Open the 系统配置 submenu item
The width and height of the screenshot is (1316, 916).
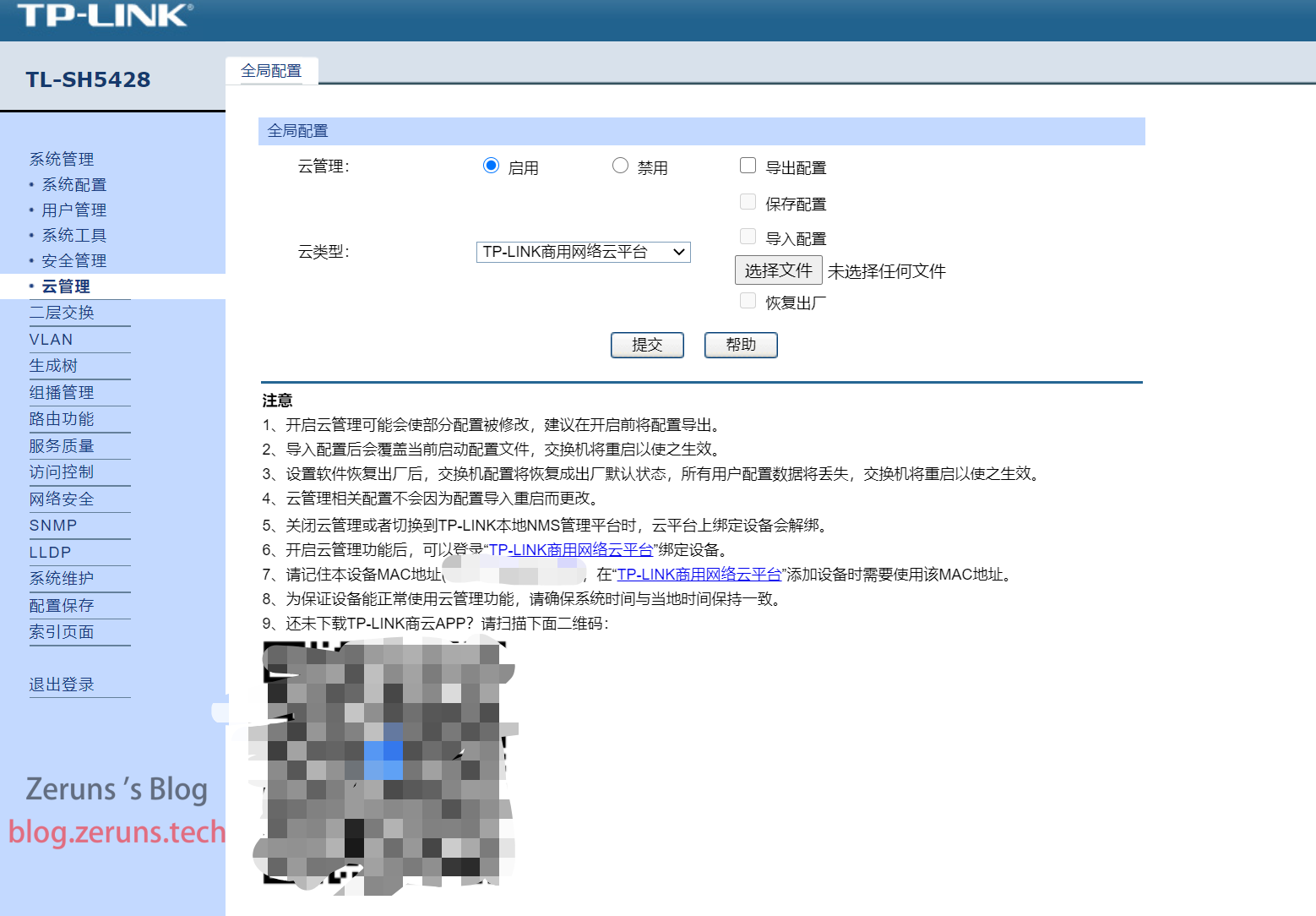74,184
